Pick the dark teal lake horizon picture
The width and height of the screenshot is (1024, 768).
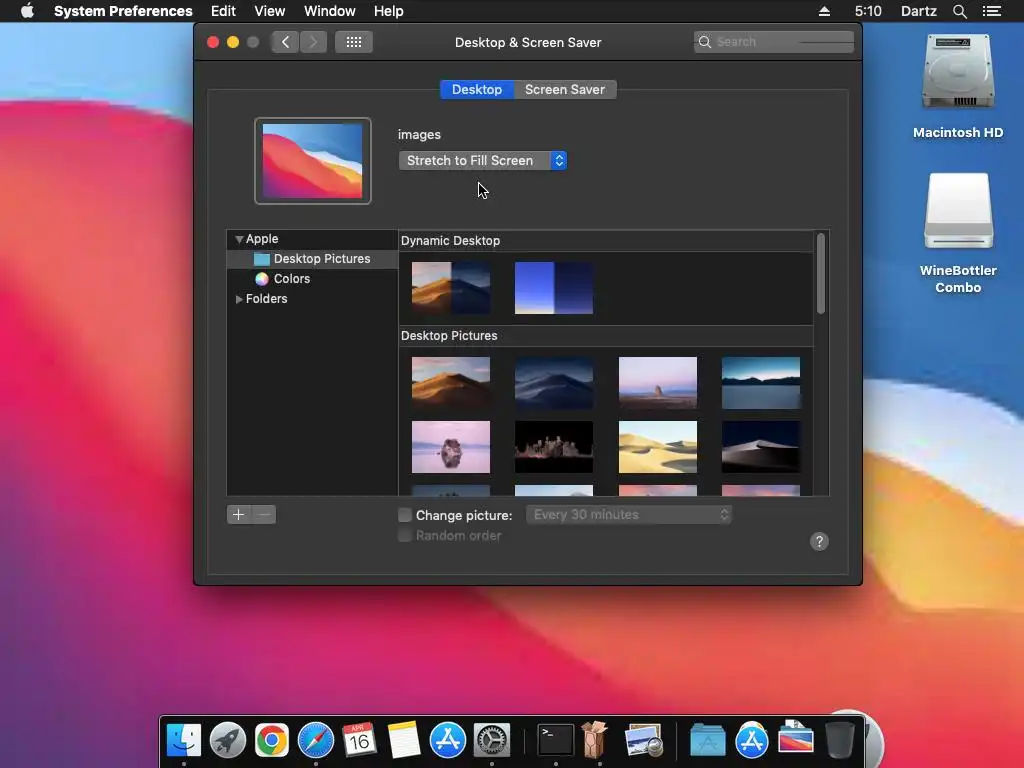[x=761, y=383]
